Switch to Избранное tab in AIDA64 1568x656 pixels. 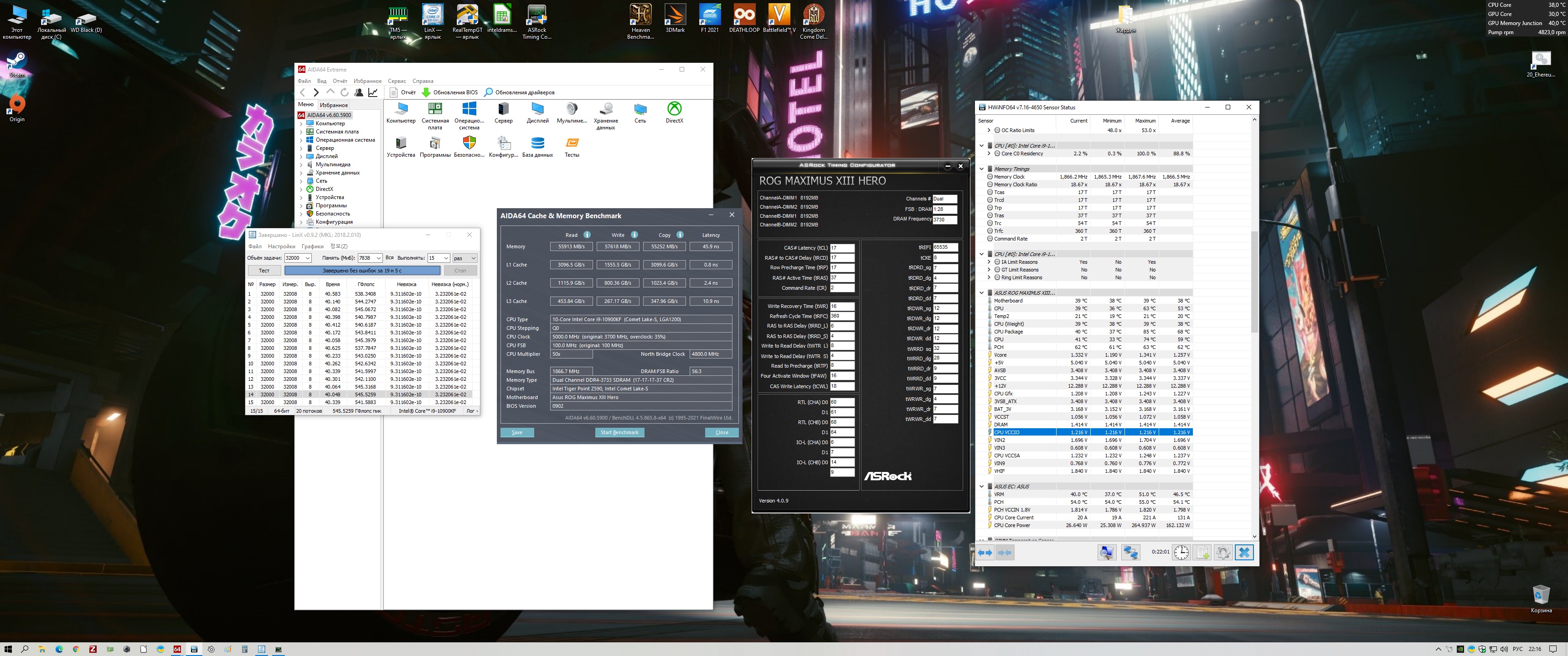[334, 105]
